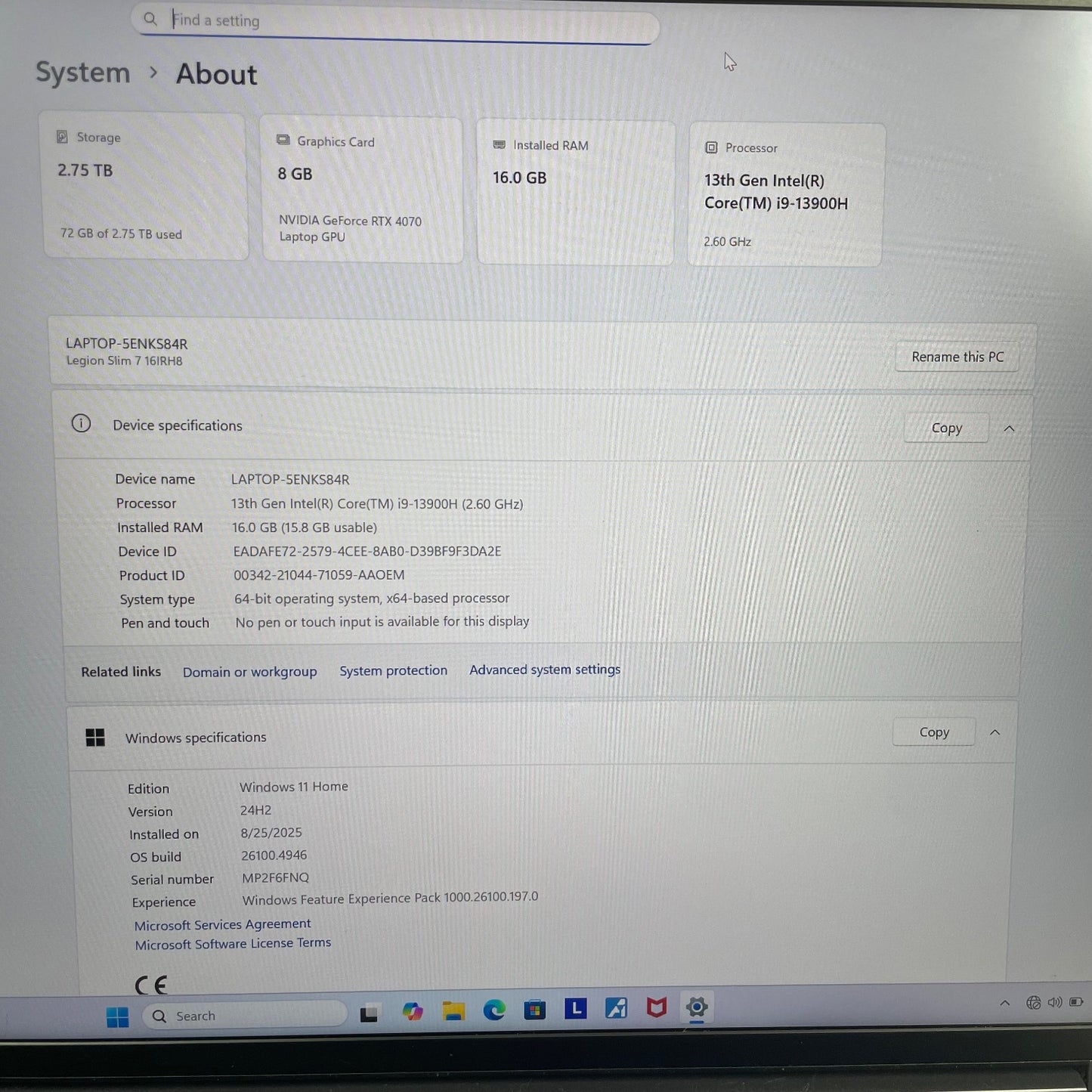The image size is (1092, 1092).
Task: Click the taskbar Search box
Action: coord(244,1016)
